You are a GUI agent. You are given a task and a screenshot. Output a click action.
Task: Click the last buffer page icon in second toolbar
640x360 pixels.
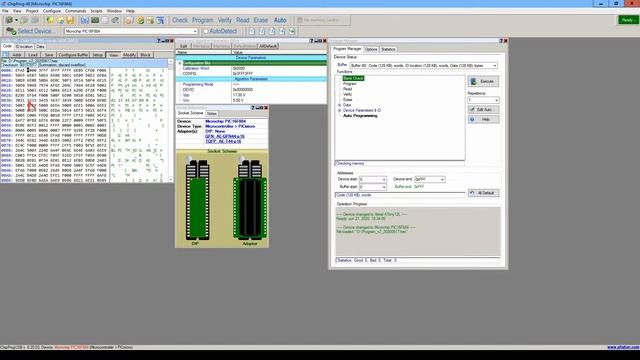click(292, 31)
